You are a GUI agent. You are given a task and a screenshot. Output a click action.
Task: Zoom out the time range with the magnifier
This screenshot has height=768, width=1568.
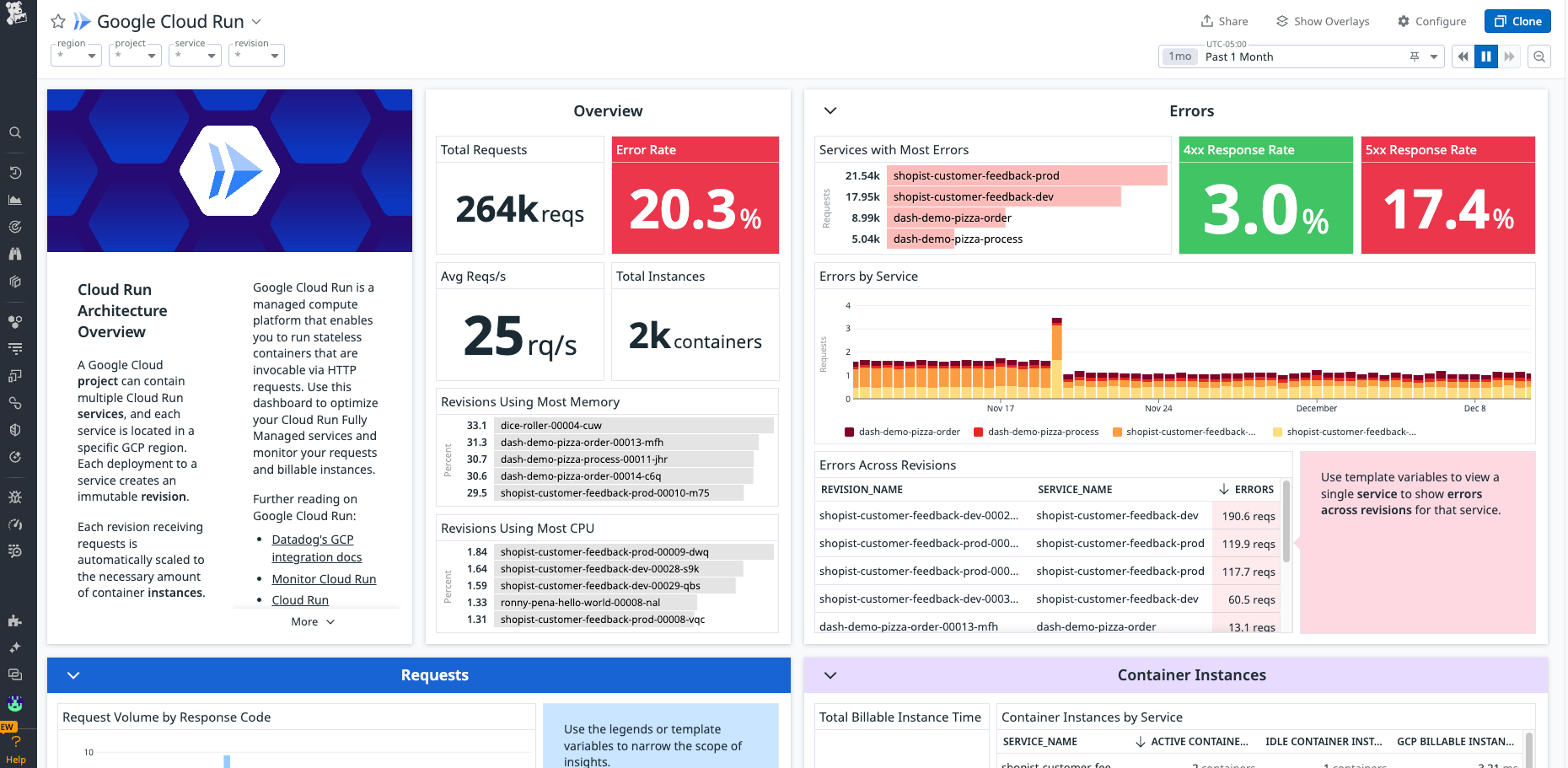(1538, 56)
